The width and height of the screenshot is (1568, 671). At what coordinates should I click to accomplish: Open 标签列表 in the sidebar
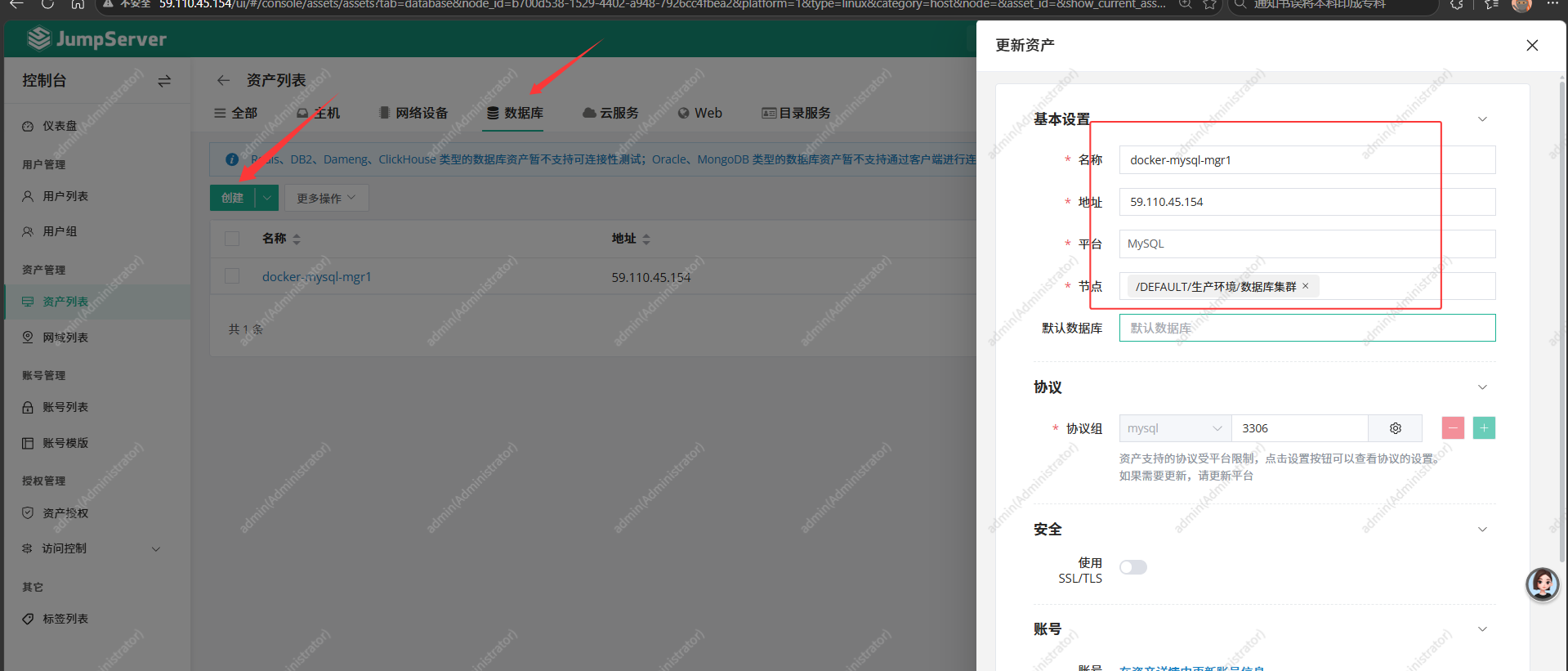[97, 619]
